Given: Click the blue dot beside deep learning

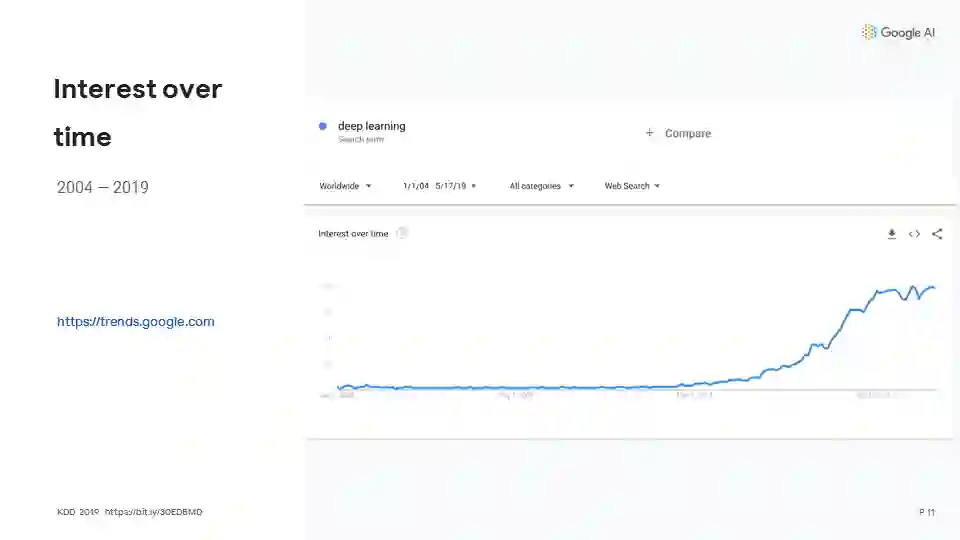Looking at the screenshot, I should point(322,126).
